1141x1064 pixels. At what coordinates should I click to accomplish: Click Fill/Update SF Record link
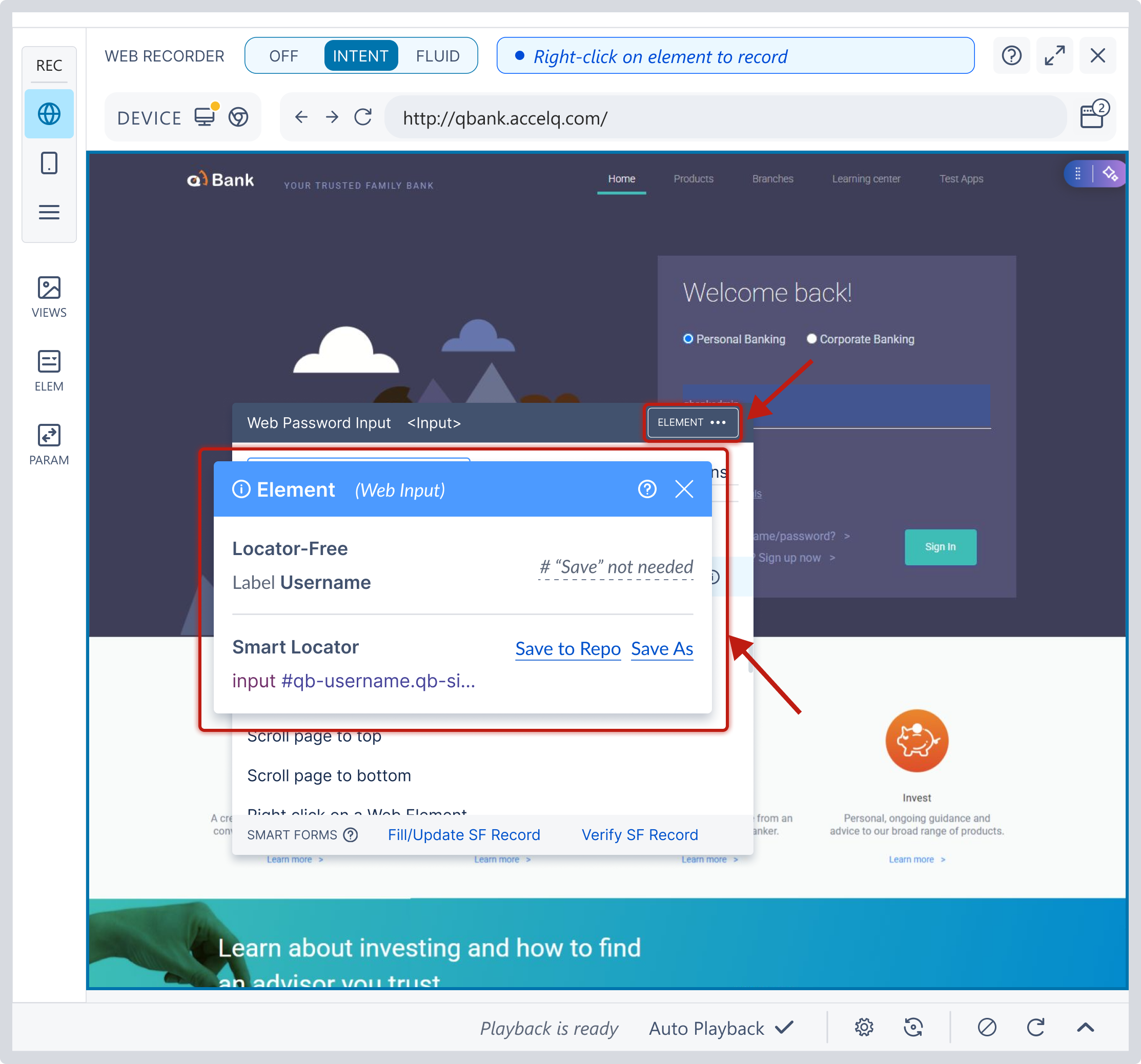click(x=464, y=834)
